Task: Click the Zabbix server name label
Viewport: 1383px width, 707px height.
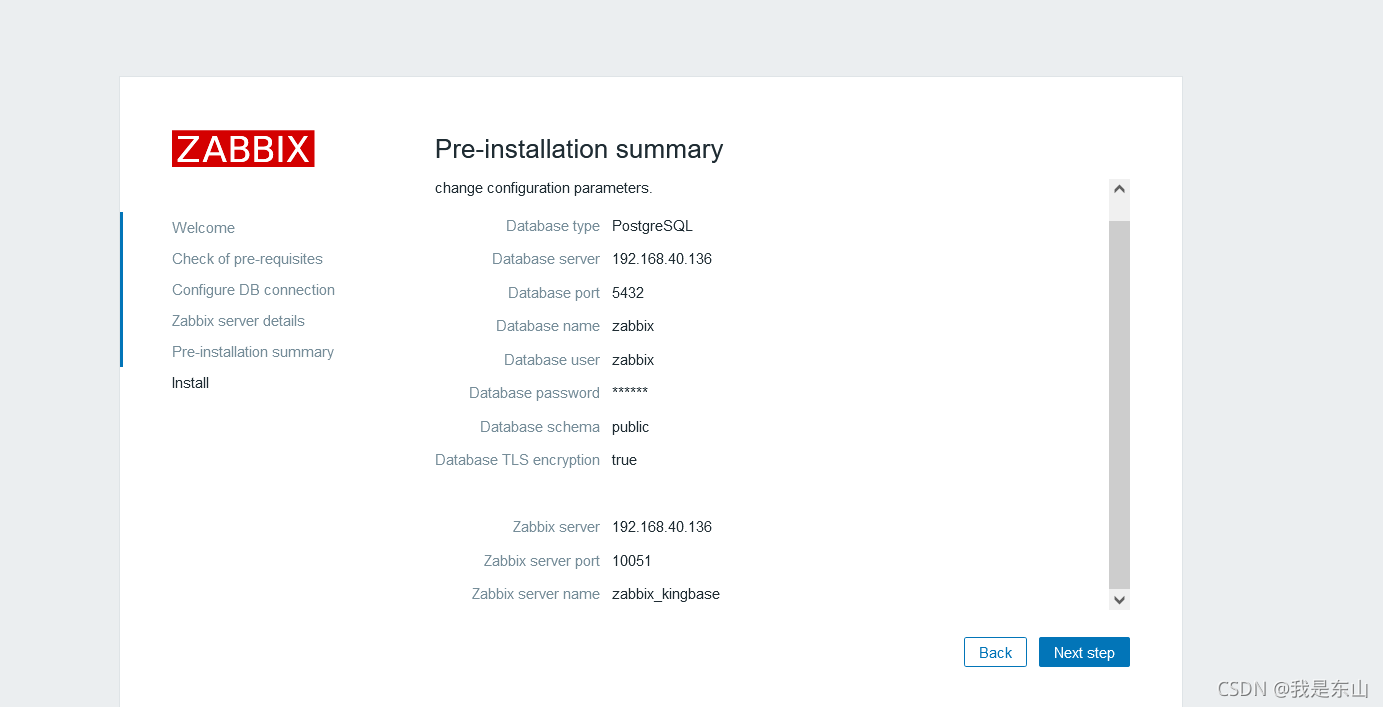Action: click(536, 594)
